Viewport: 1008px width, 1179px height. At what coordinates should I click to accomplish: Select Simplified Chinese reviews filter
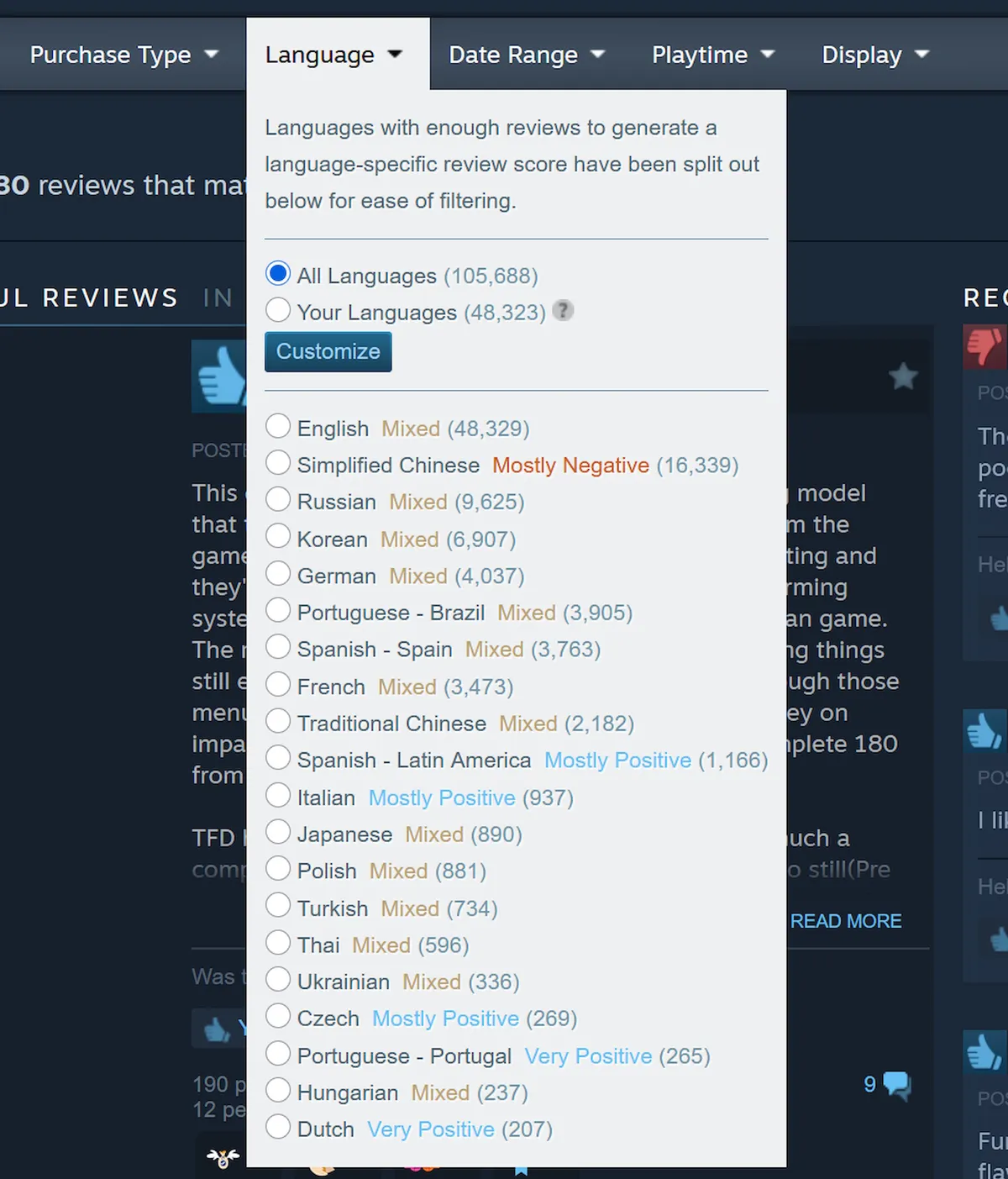tap(278, 463)
